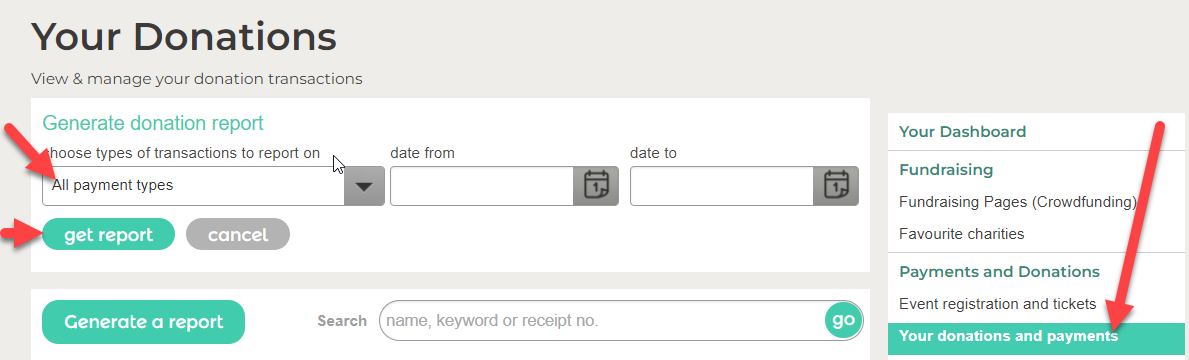Click the 'Generate a report' button

pyautogui.click(x=143, y=321)
